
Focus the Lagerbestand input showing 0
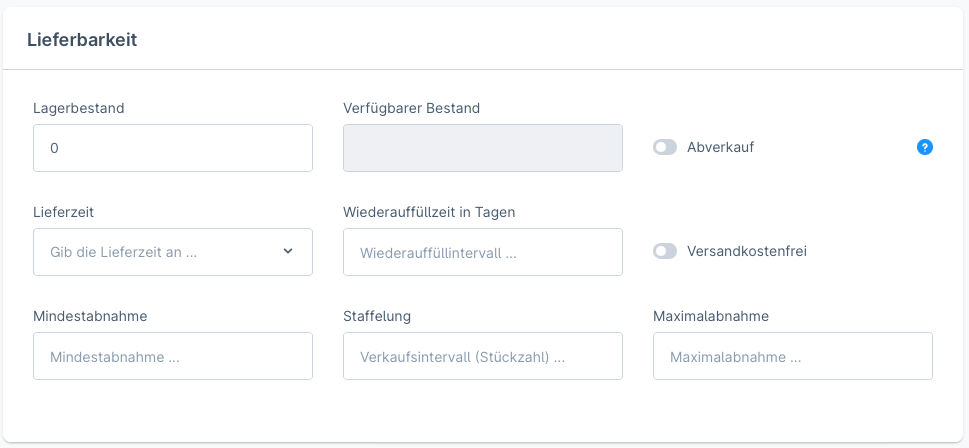[172, 148]
